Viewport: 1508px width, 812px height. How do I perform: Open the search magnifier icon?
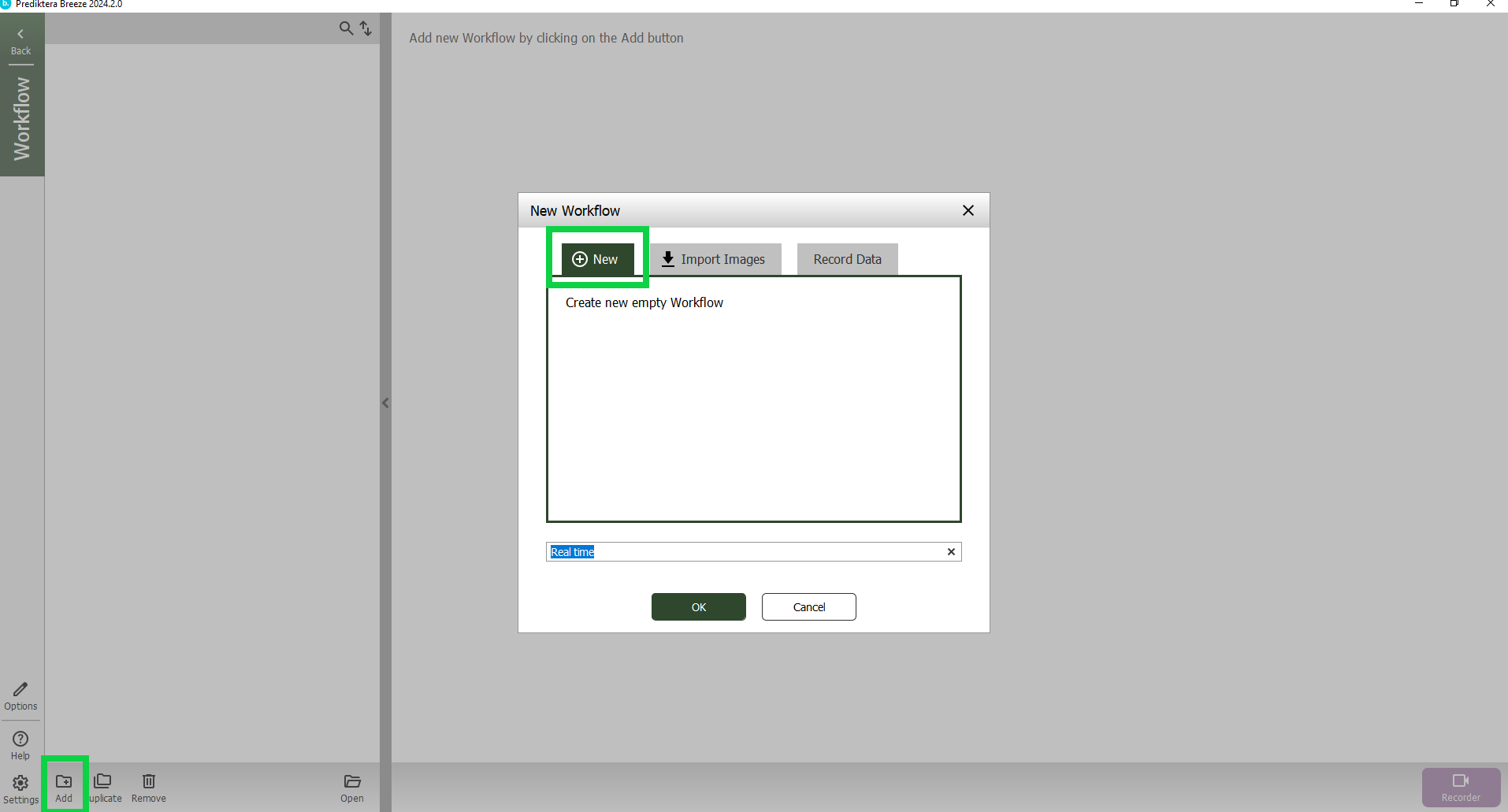346,28
